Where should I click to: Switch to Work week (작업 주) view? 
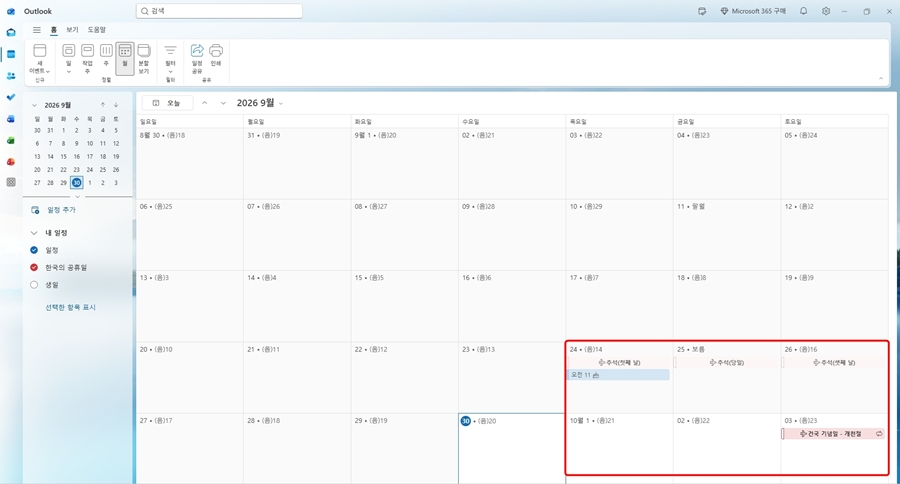click(x=87, y=59)
